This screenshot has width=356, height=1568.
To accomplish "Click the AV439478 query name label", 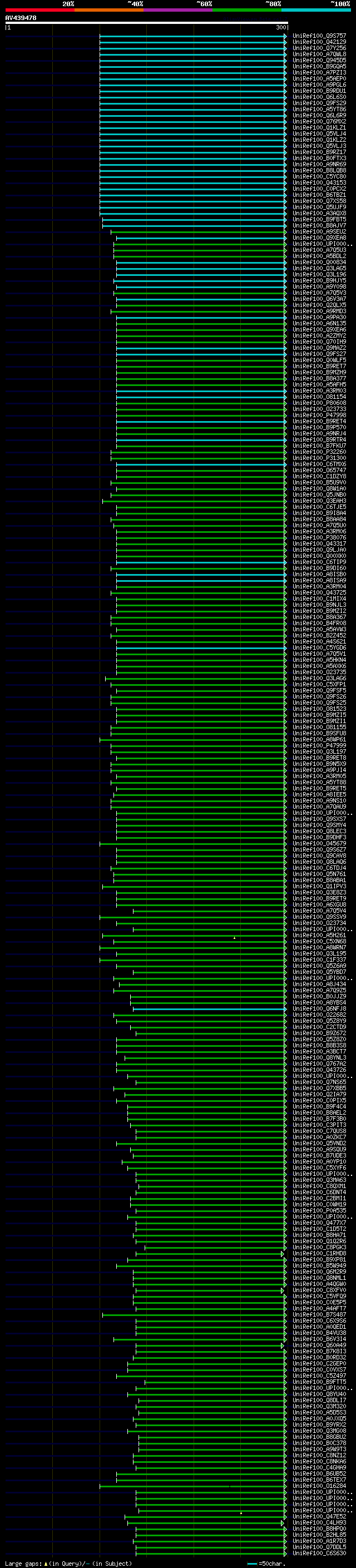I will coord(21,18).
